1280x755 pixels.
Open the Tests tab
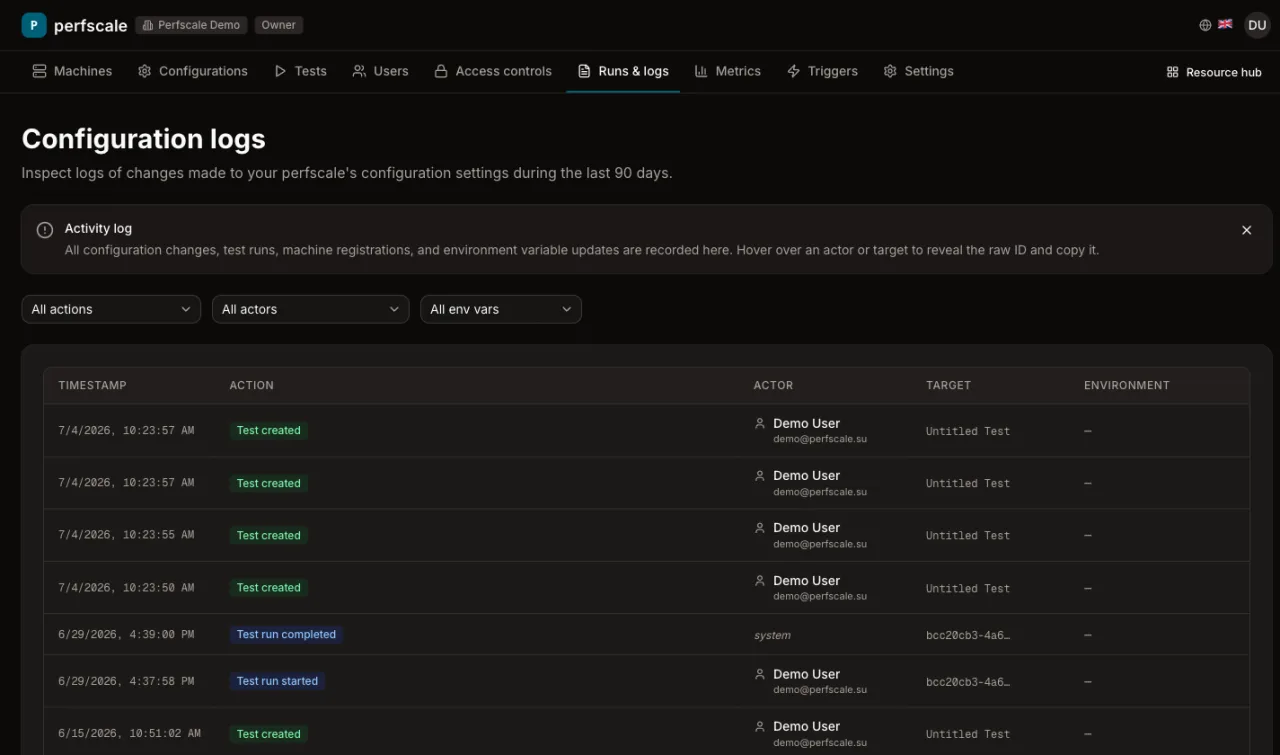click(301, 71)
